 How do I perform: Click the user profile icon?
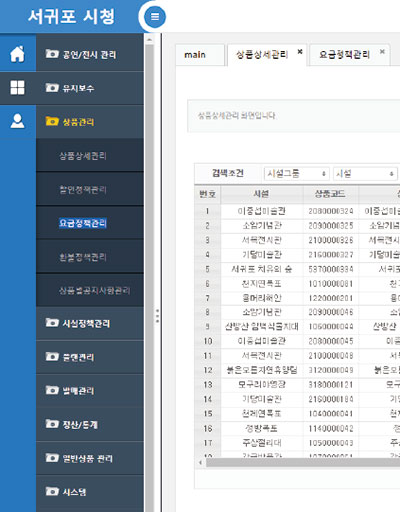click(x=18, y=121)
